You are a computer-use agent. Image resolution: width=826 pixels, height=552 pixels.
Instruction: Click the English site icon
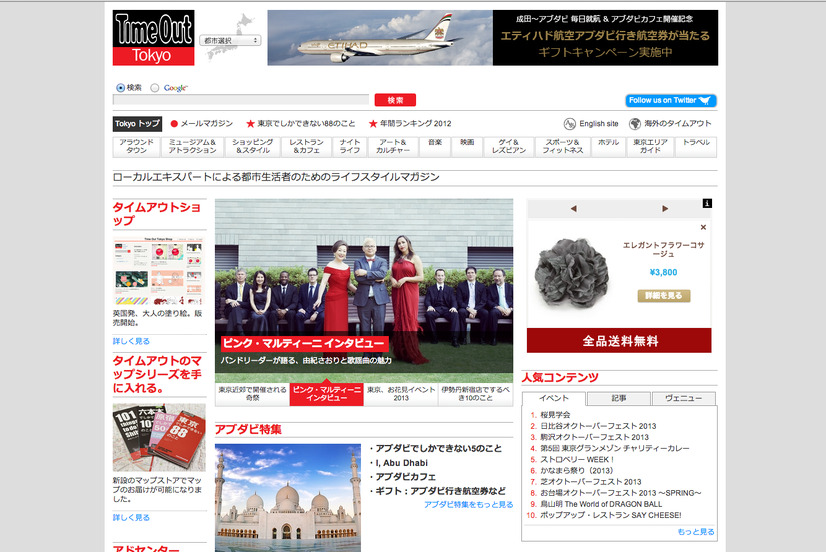569,124
